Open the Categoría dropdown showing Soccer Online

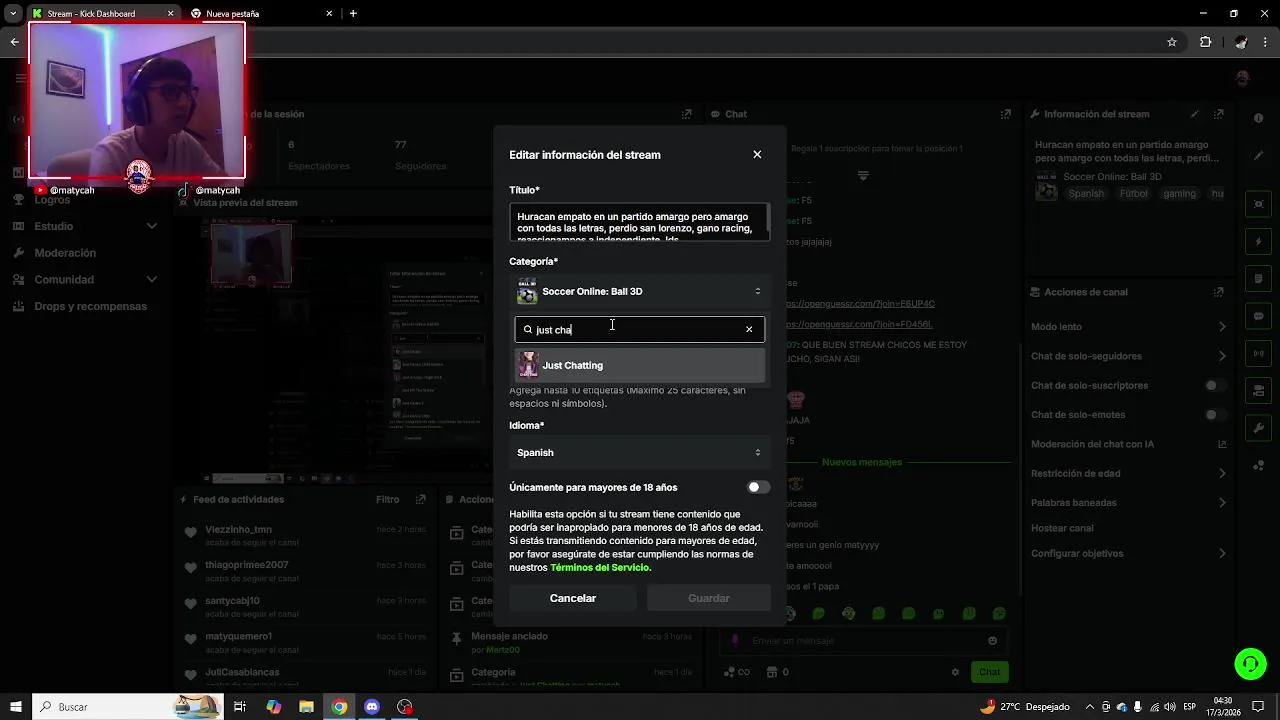click(639, 291)
